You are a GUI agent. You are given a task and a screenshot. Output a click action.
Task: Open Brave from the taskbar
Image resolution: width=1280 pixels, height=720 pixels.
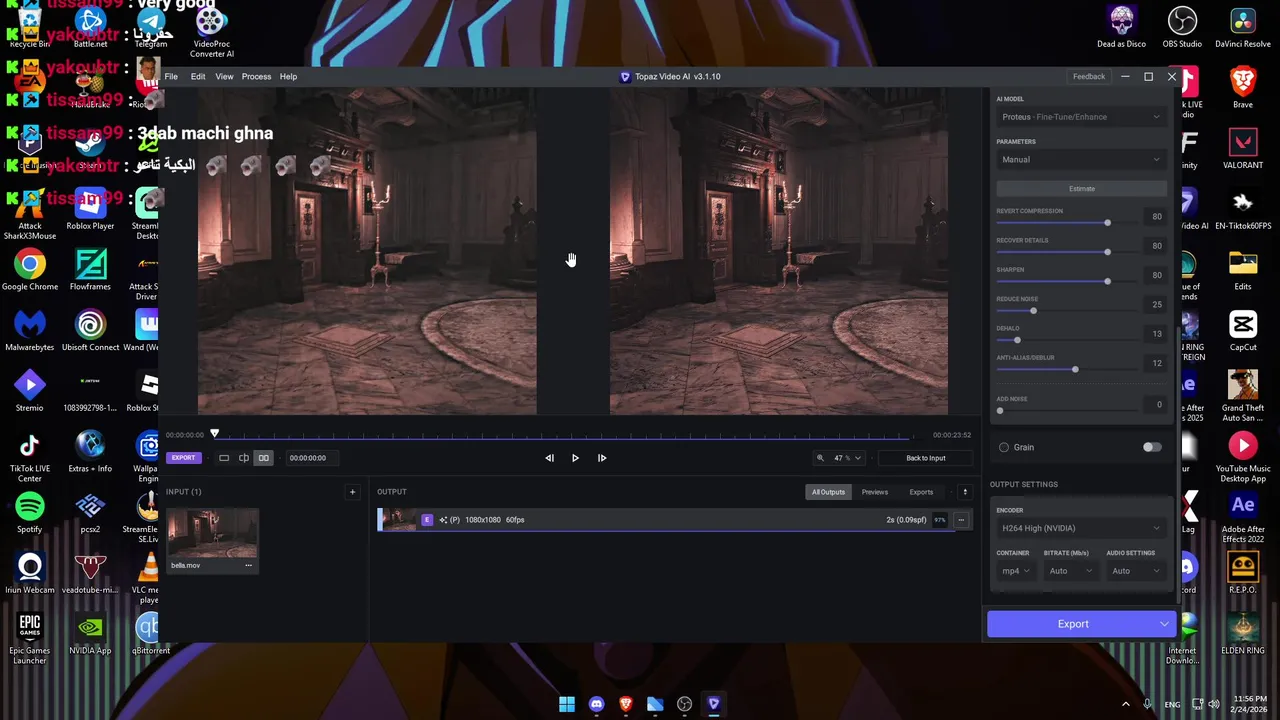[626, 704]
